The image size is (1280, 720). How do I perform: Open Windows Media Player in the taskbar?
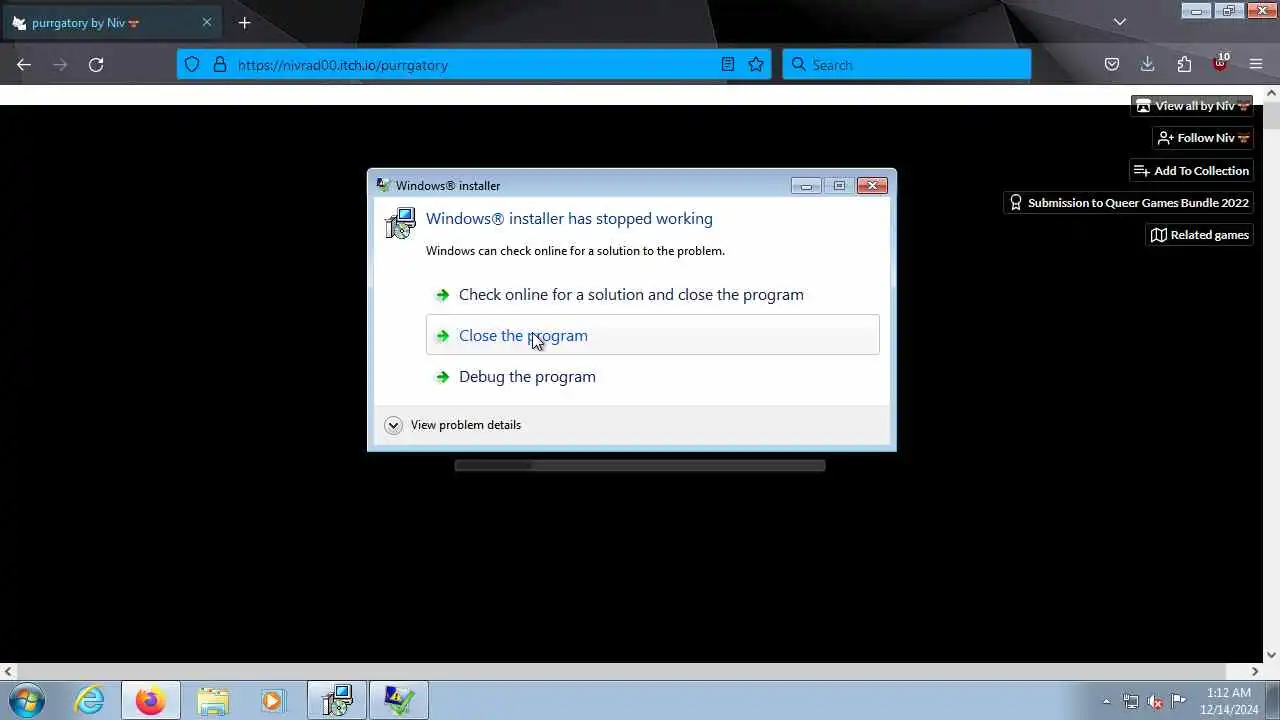[x=273, y=701]
